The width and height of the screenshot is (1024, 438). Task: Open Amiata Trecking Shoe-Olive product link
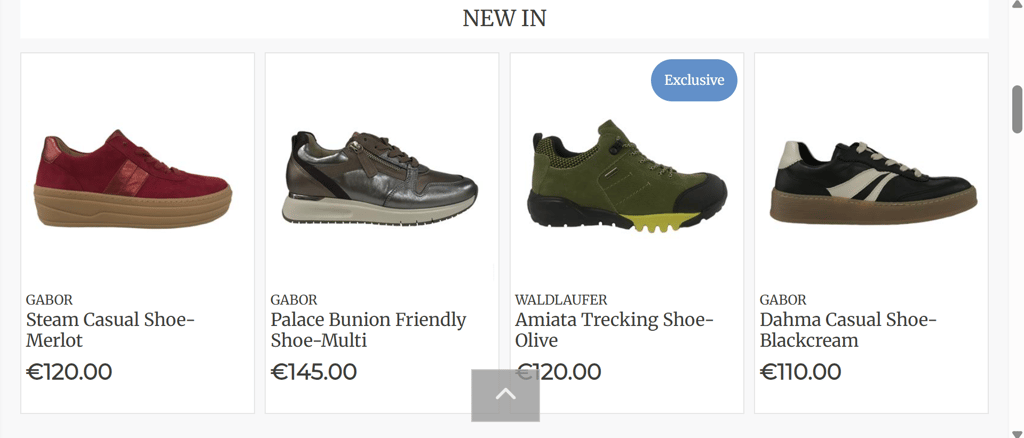point(614,330)
